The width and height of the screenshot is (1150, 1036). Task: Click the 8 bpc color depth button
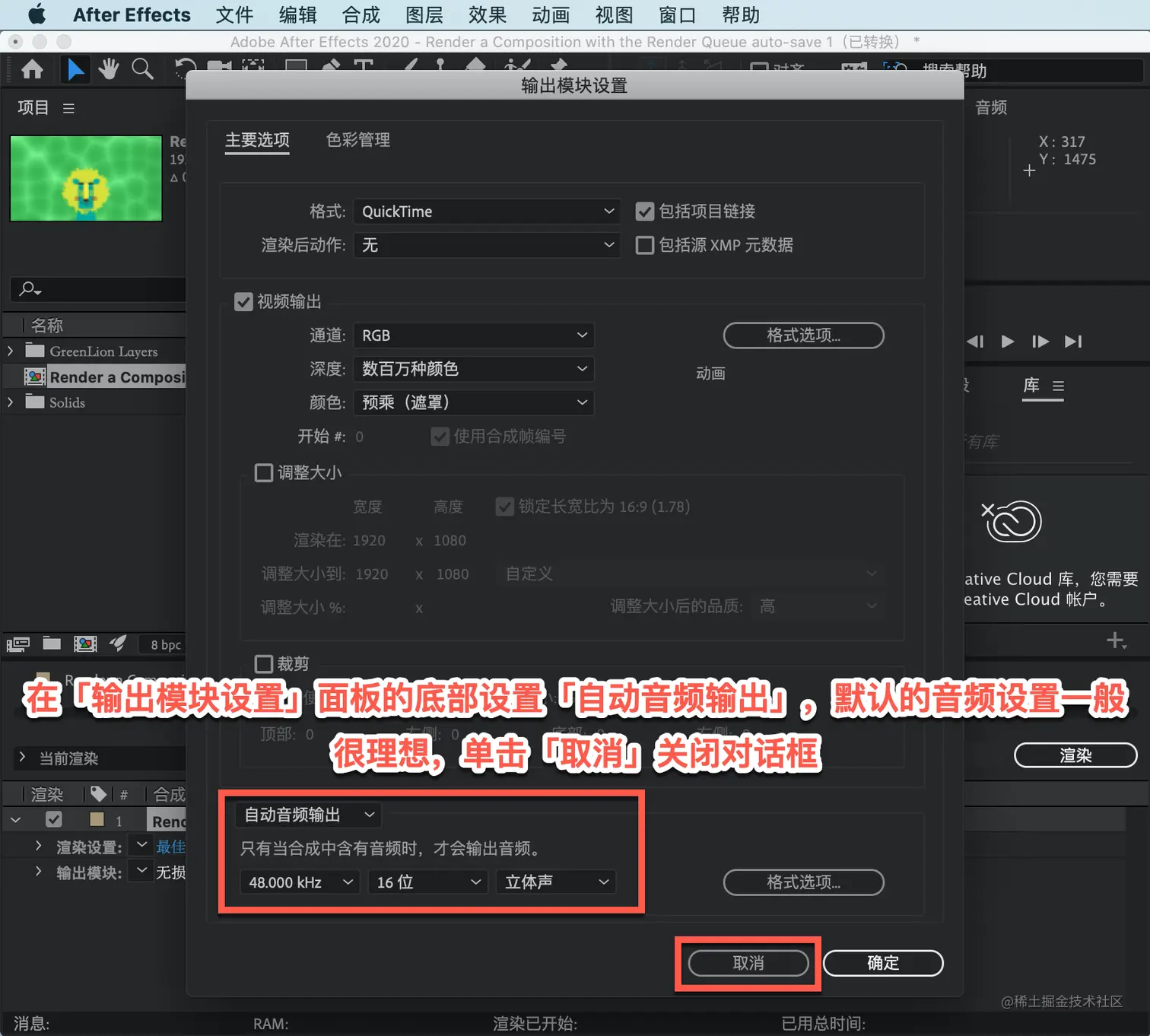click(165, 645)
